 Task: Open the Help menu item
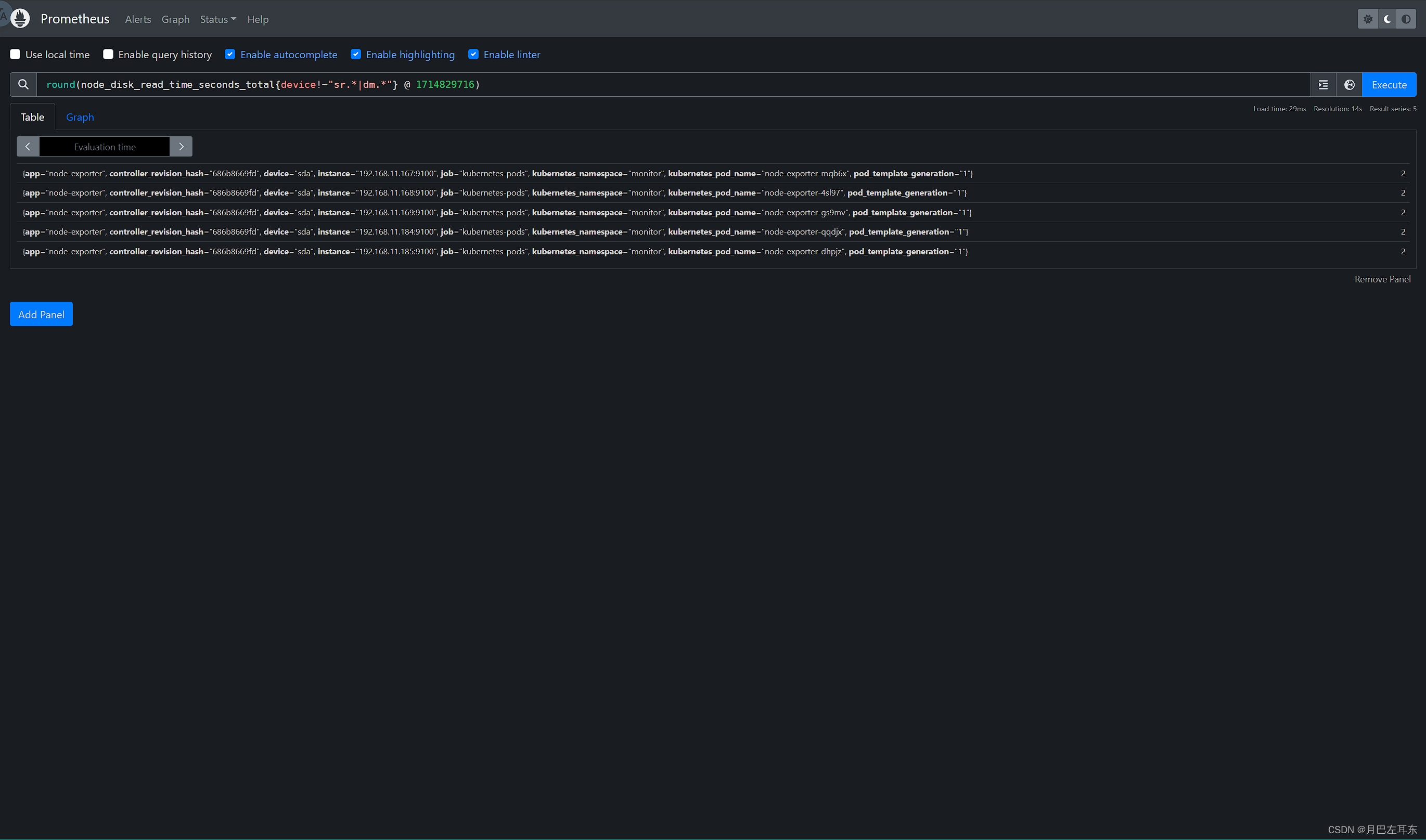pos(258,19)
